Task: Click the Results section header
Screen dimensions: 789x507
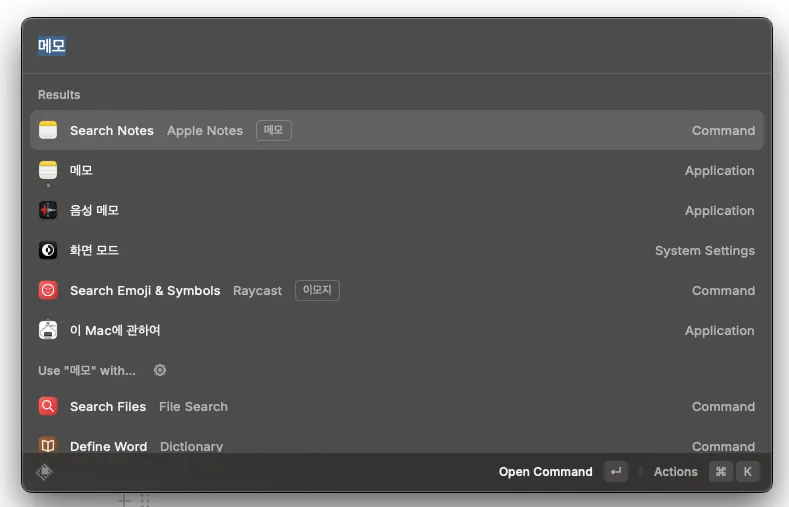Action: point(59,95)
